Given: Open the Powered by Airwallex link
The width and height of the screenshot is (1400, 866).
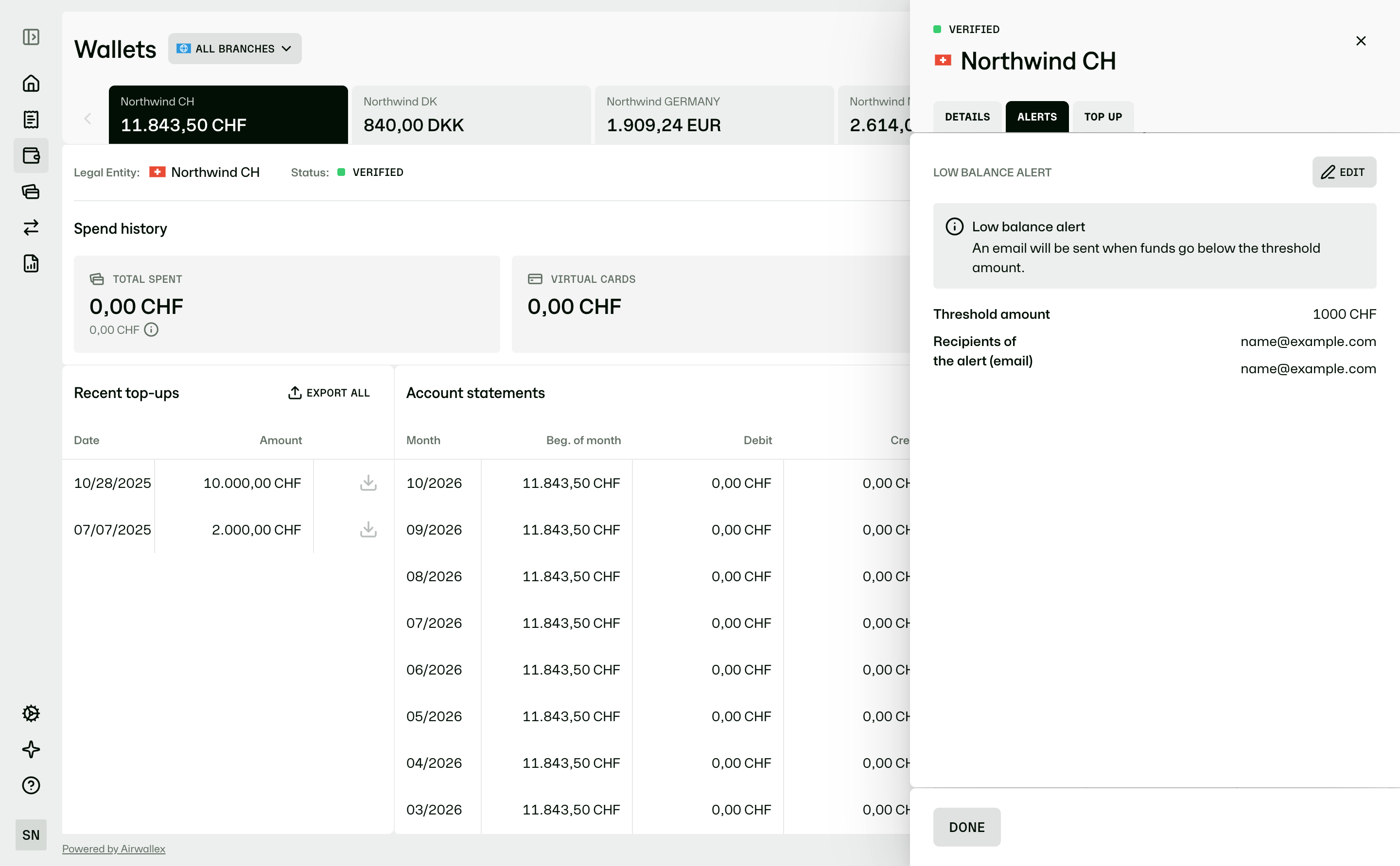Looking at the screenshot, I should click(x=113, y=849).
